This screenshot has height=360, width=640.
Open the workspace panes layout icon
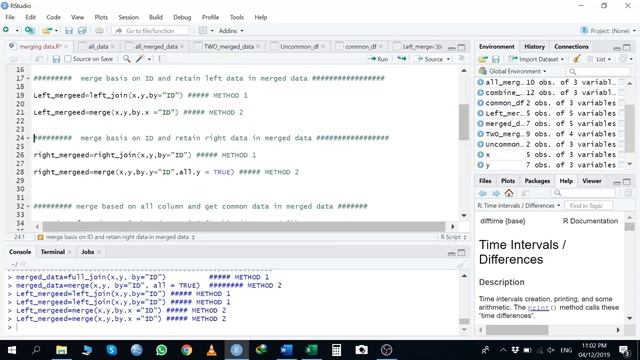tap(203, 31)
